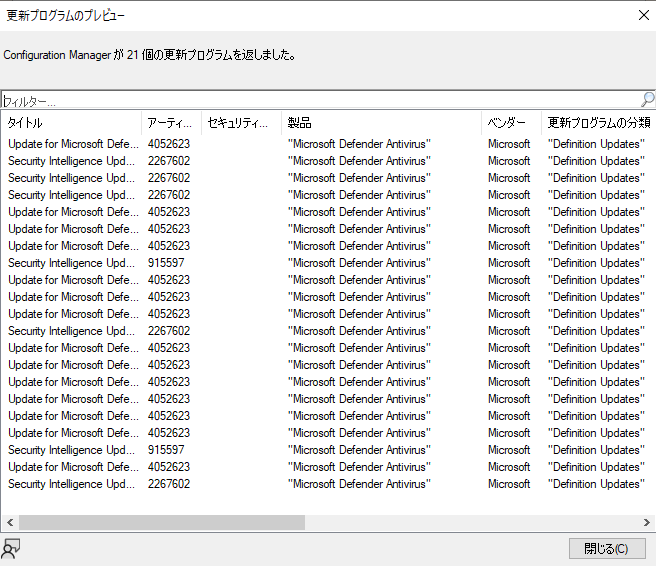Sort by the アーティ... column header
The width and height of the screenshot is (656, 566).
pyautogui.click(x=172, y=123)
